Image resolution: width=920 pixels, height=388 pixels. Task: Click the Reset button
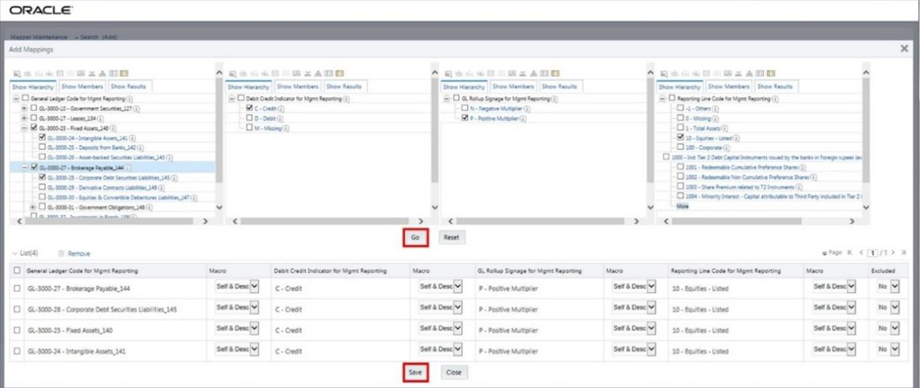pos(452,237)
